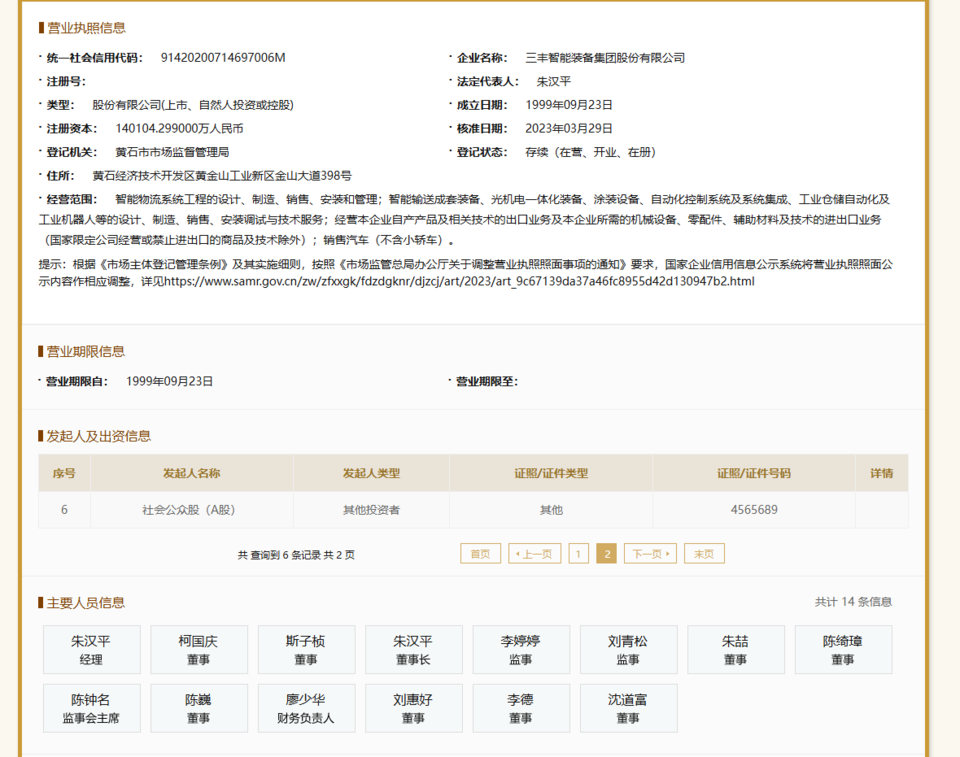Go to last page button 末页
Viewport: 960px width, 757px height.
(x=704, y=554)
